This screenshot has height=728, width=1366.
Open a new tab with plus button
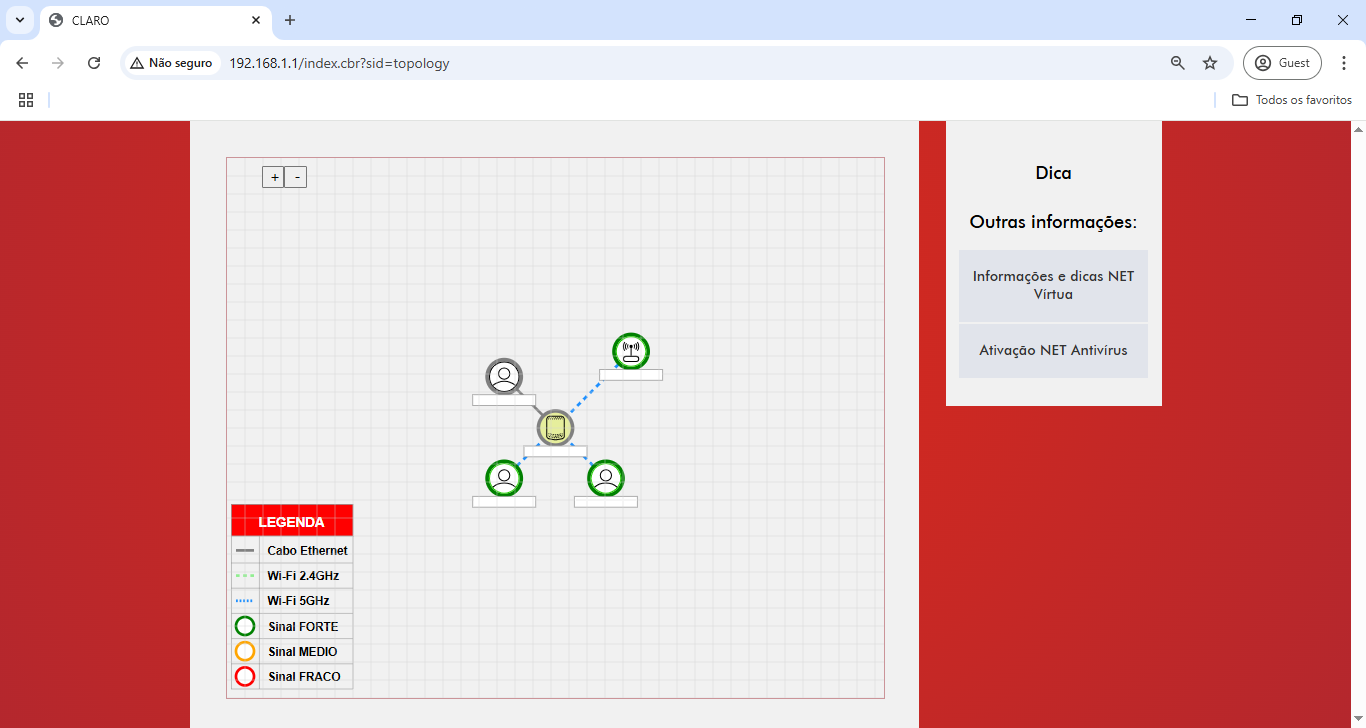click(290, 20)
